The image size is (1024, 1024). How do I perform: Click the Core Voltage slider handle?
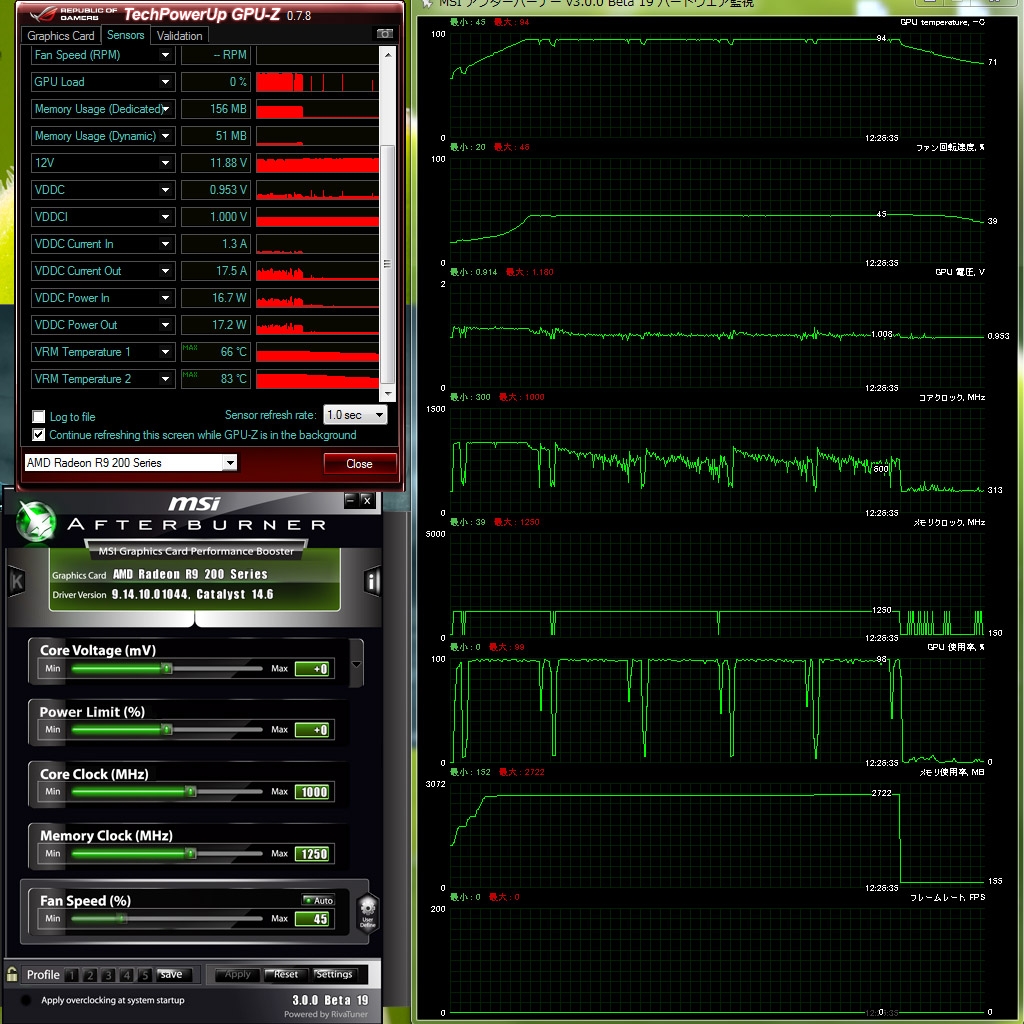click(x=167, y=668)
